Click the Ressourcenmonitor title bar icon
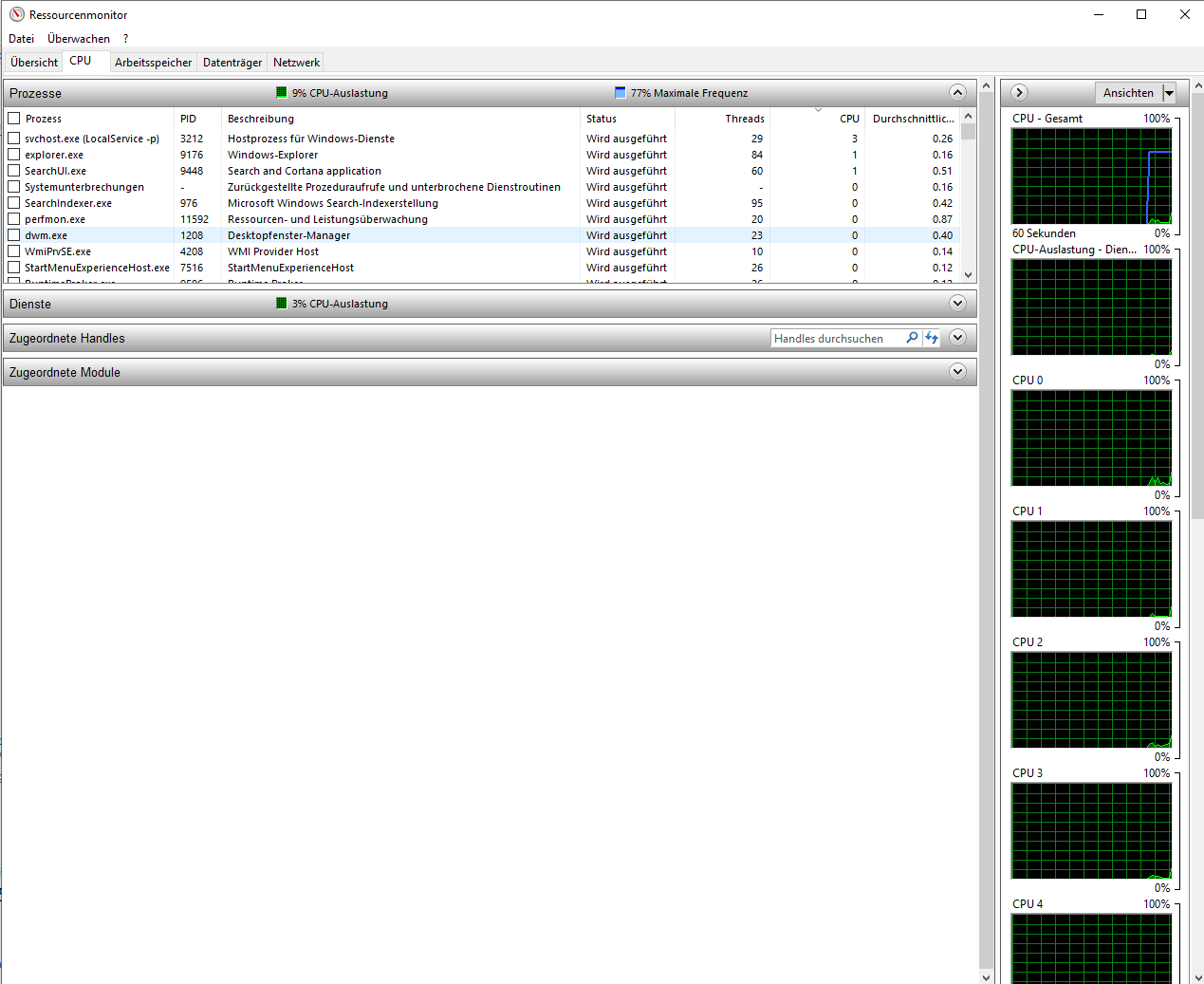This screenshot has width=1204, height=984. point(16,14)
